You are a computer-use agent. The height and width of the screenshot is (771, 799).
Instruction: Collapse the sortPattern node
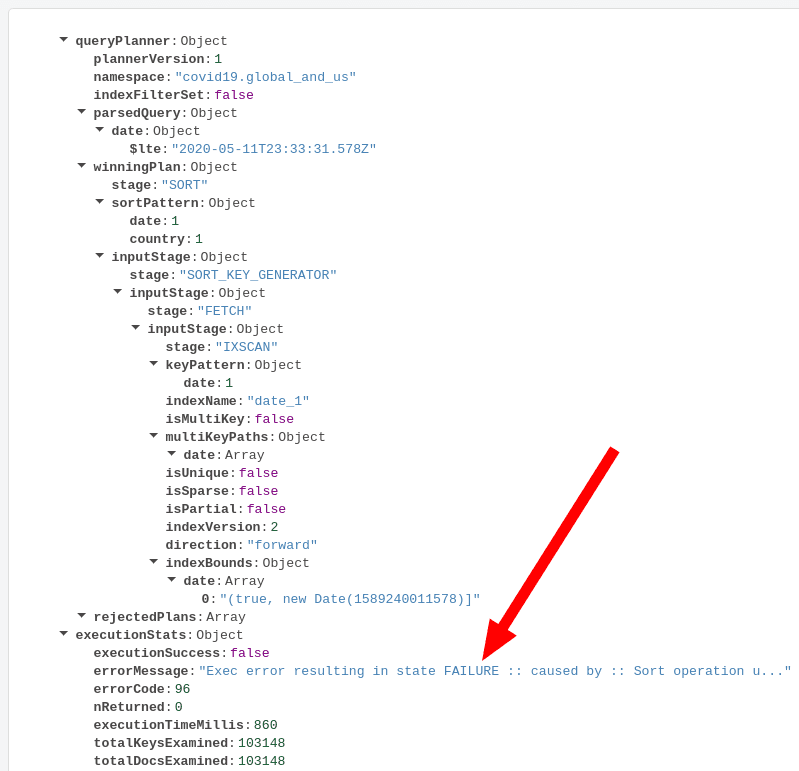click(x=100, y=202)
